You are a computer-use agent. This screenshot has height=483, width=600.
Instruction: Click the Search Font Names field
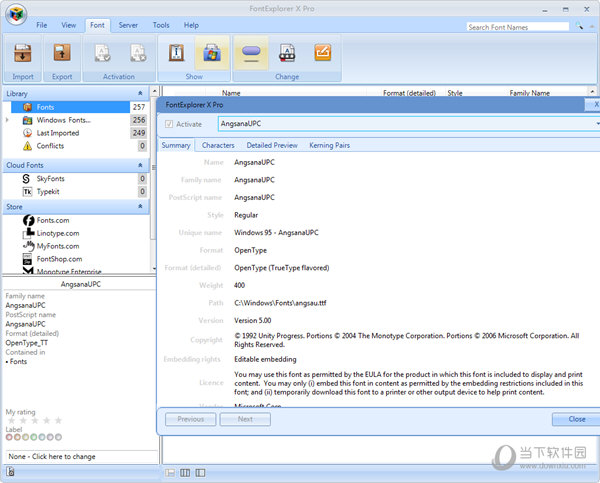pos(518,27)
